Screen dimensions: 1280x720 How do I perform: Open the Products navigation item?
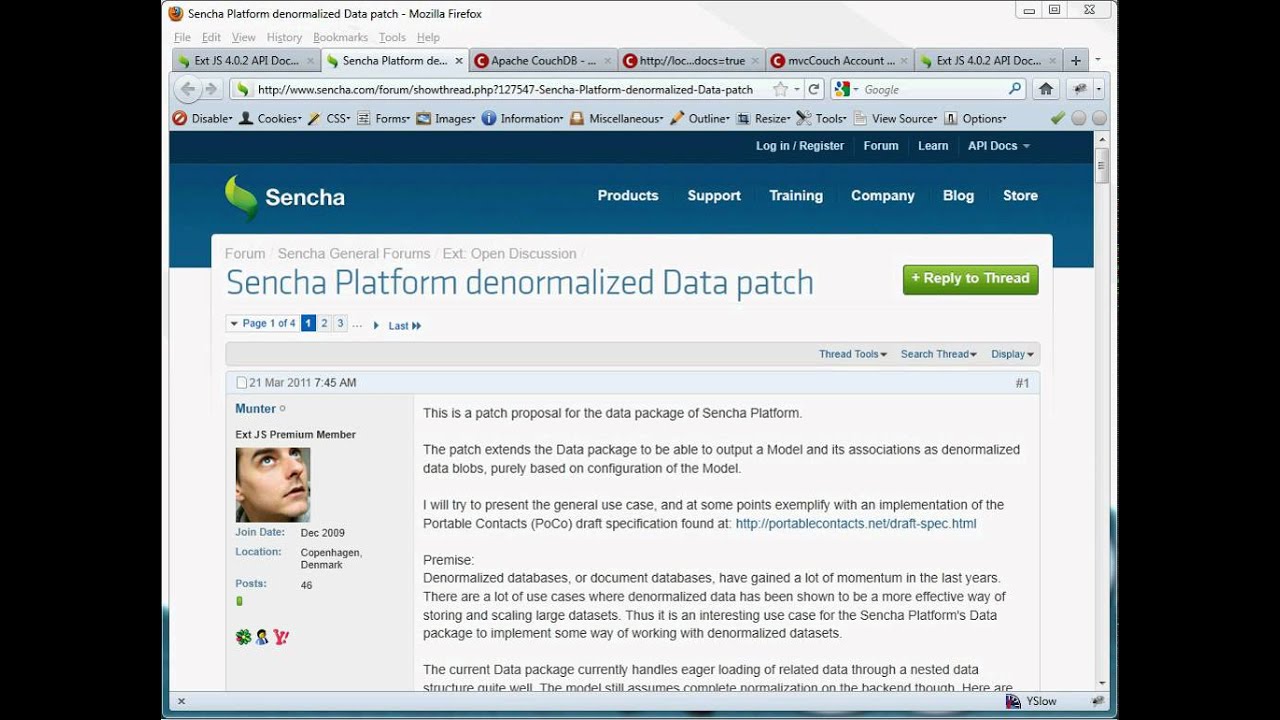point(628,196)
